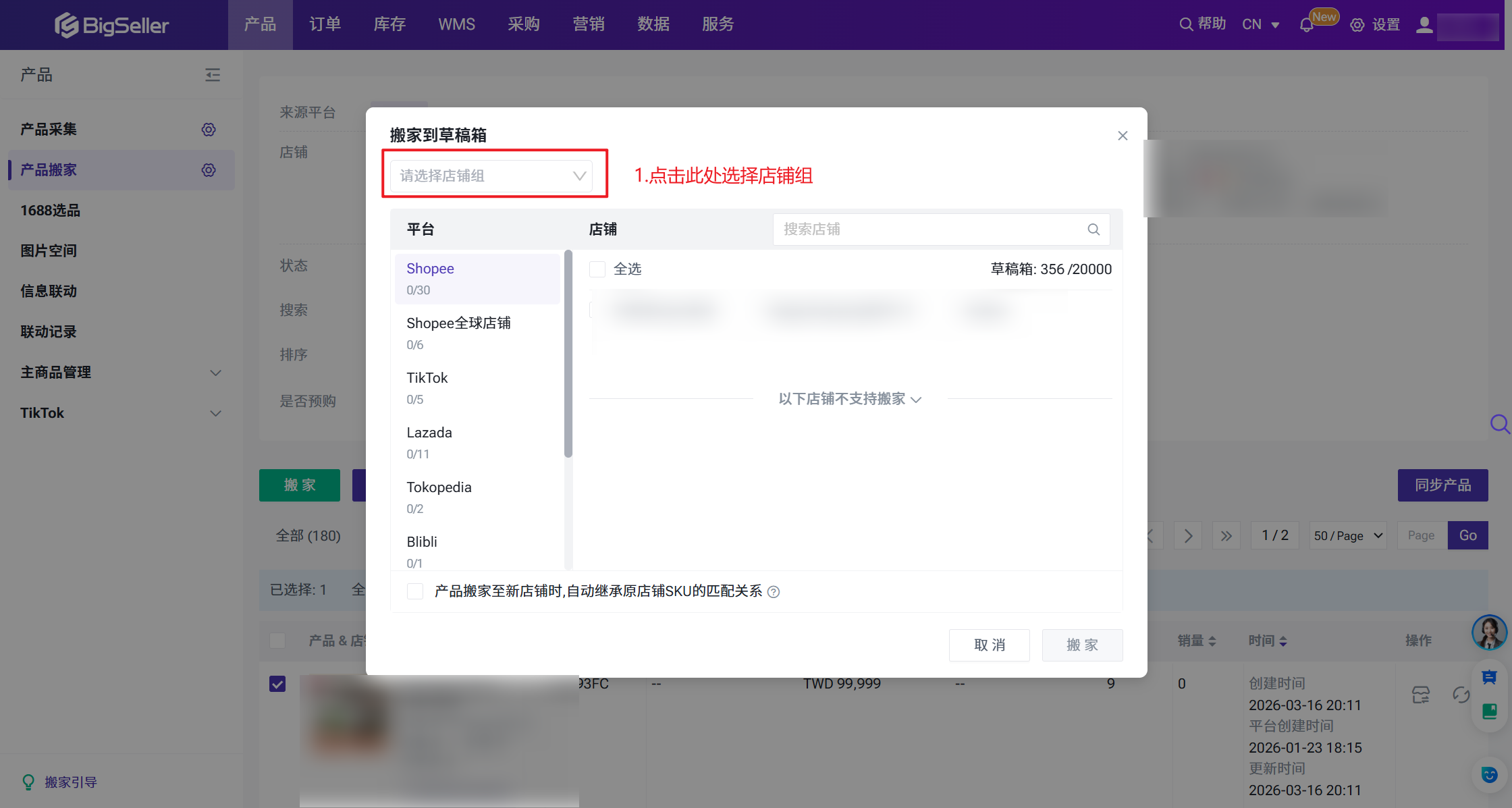Collapse the product sidebar menu icon
This screenshot has height=808, width=1512.
pos(213,75)
